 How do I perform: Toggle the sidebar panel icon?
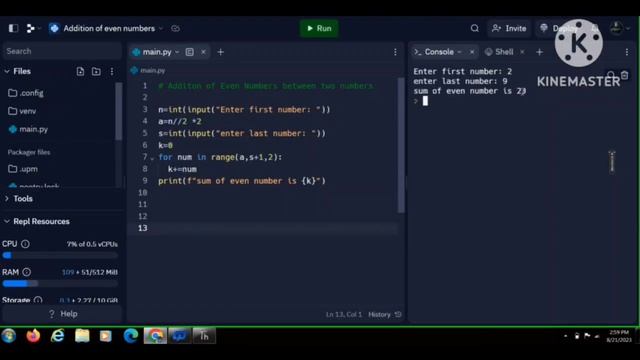click(x=13, y=28)
